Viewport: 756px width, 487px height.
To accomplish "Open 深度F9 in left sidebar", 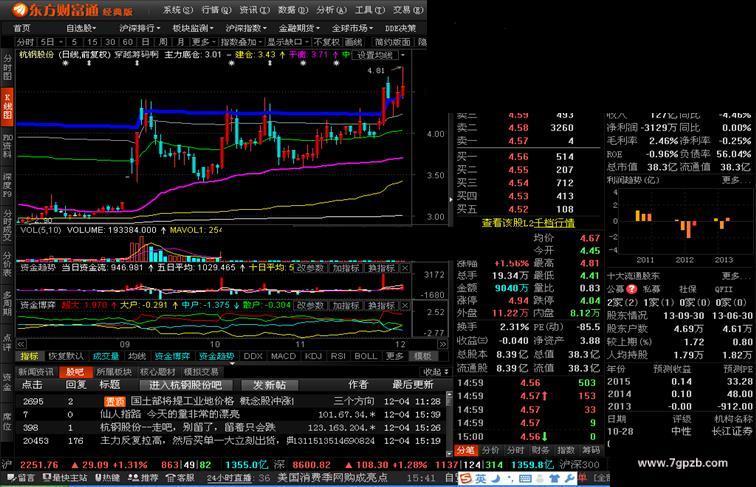I will click(x=7, y=186).
